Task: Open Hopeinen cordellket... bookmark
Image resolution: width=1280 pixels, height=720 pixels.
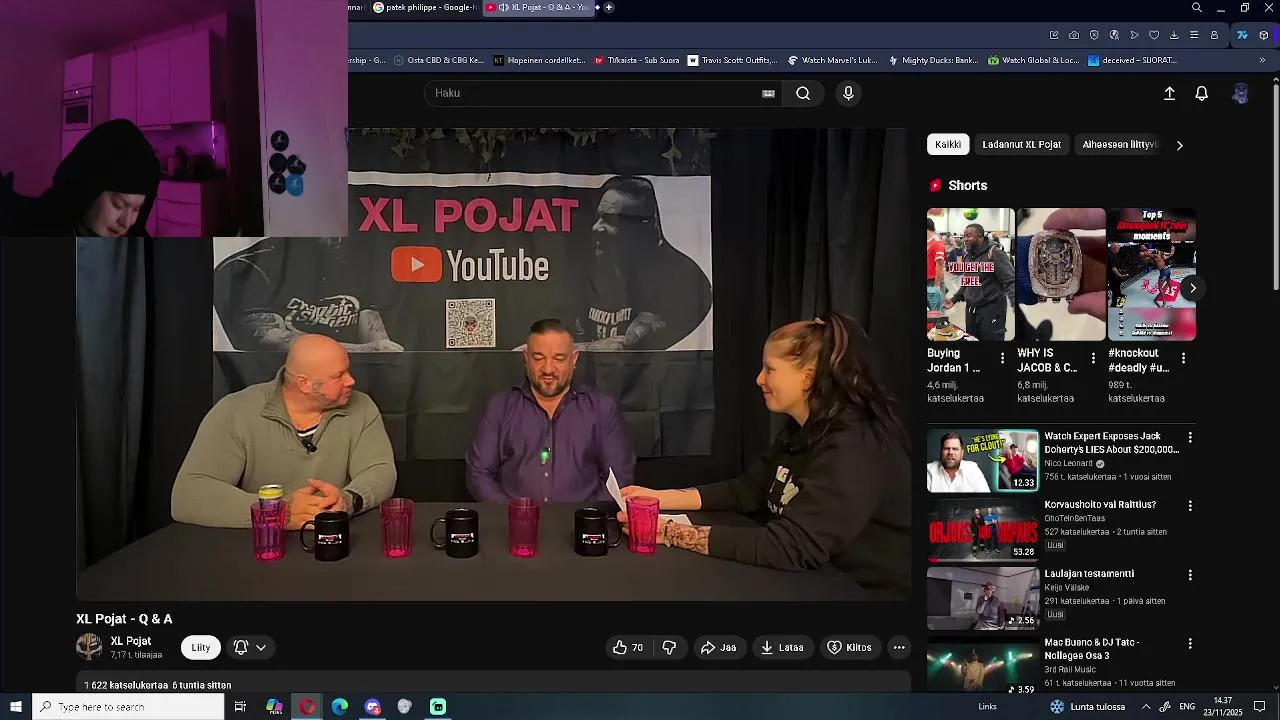Action: point(539,60)
